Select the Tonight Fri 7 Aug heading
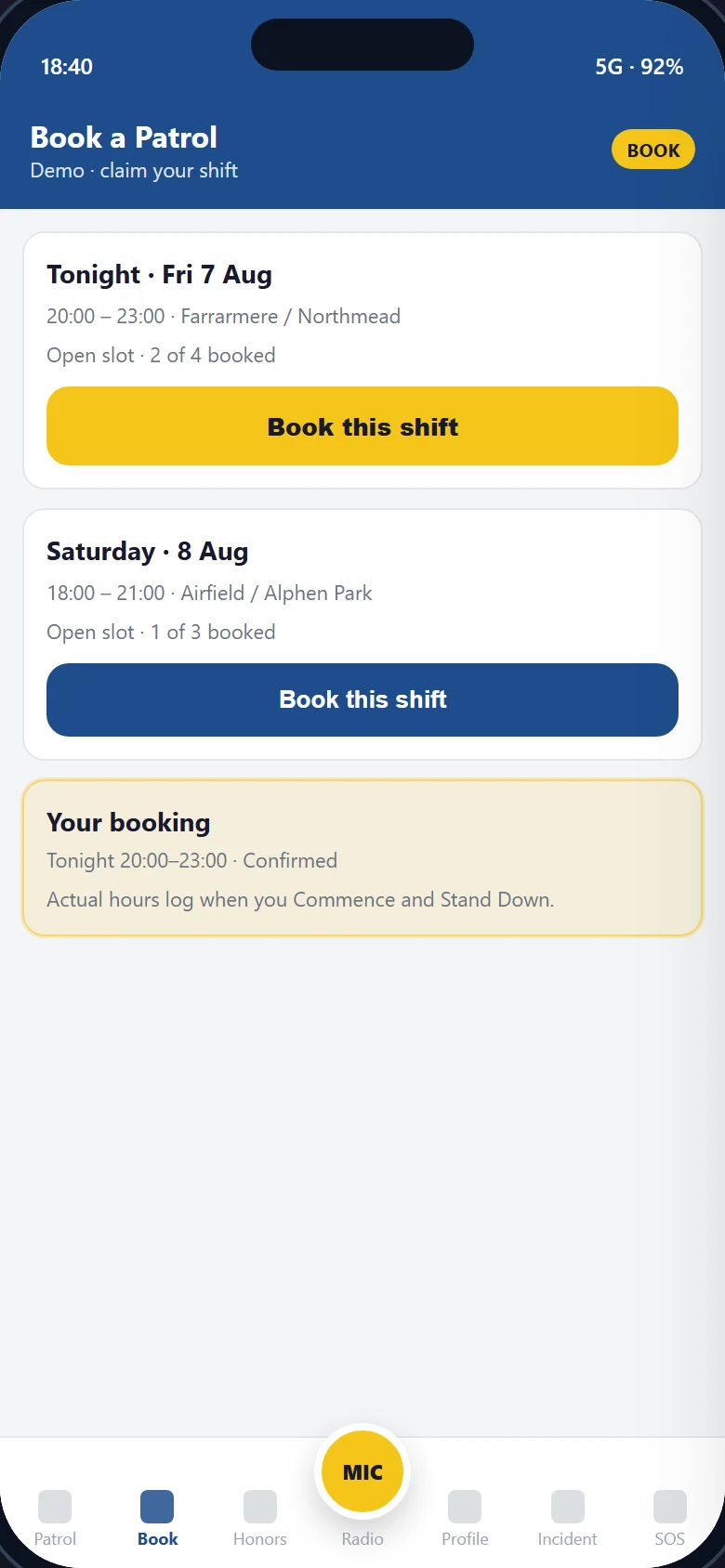725x1568 pixels. [x=159, y=275]
